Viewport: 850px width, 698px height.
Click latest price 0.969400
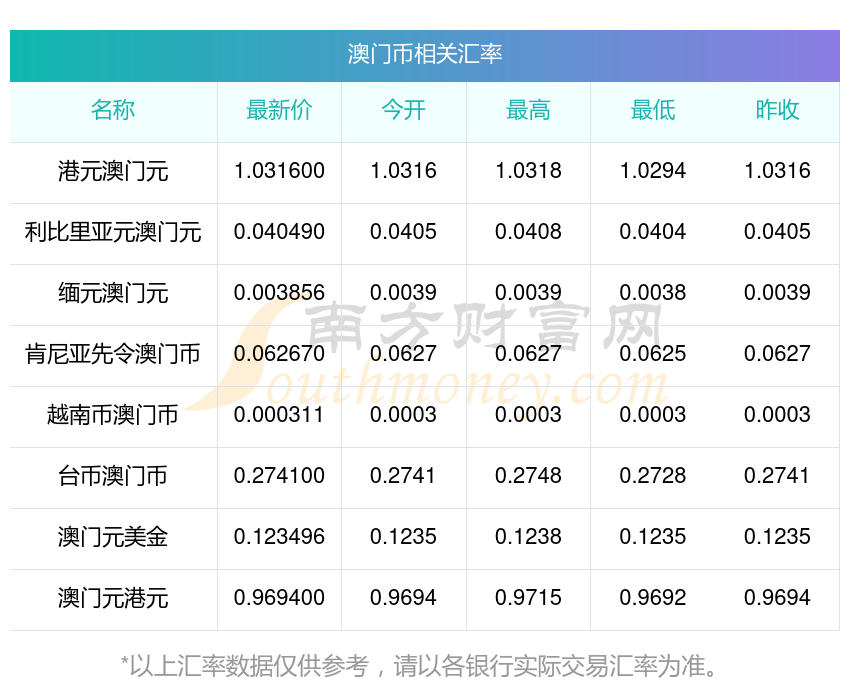click(x=279, y=598)
